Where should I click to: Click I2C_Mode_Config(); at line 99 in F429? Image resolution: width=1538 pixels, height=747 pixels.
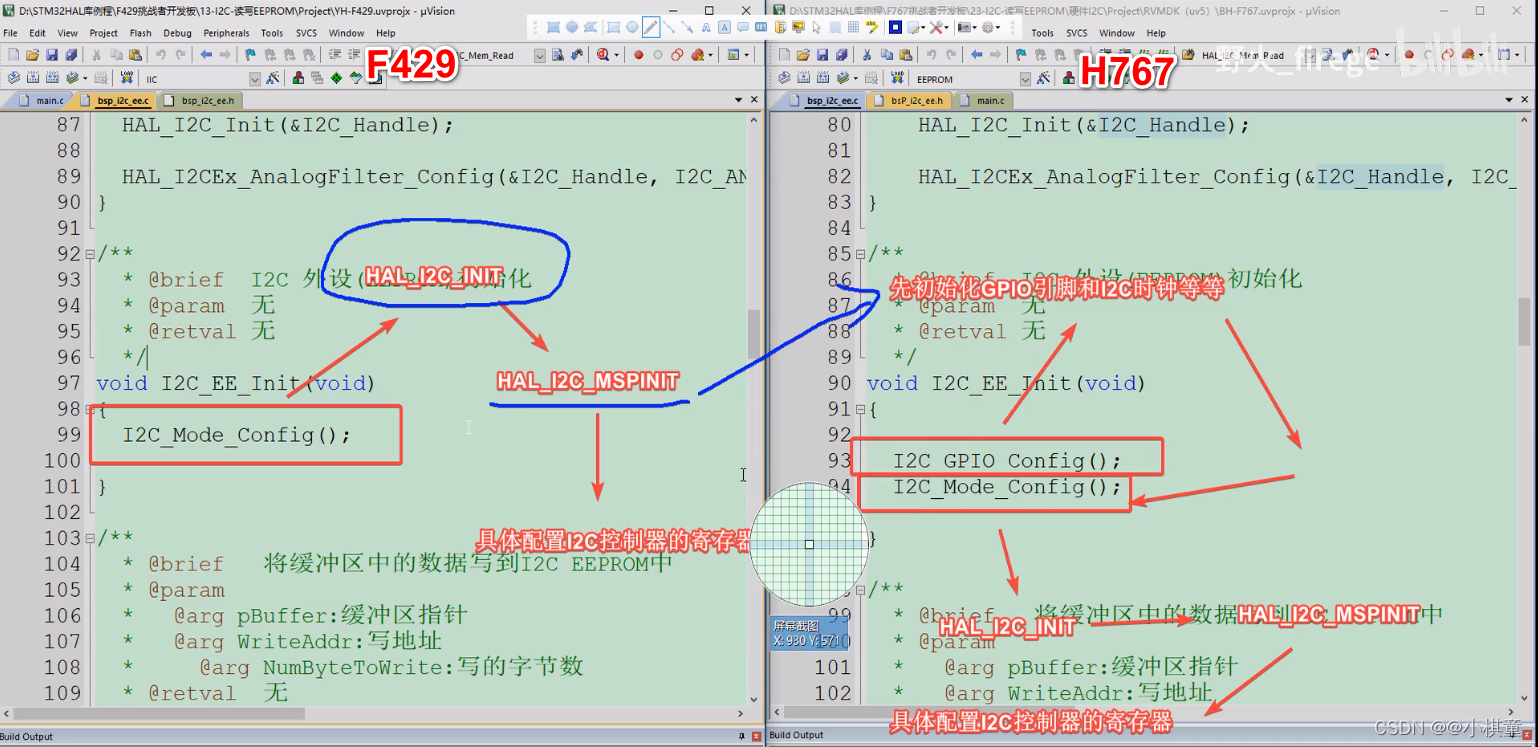237,435
